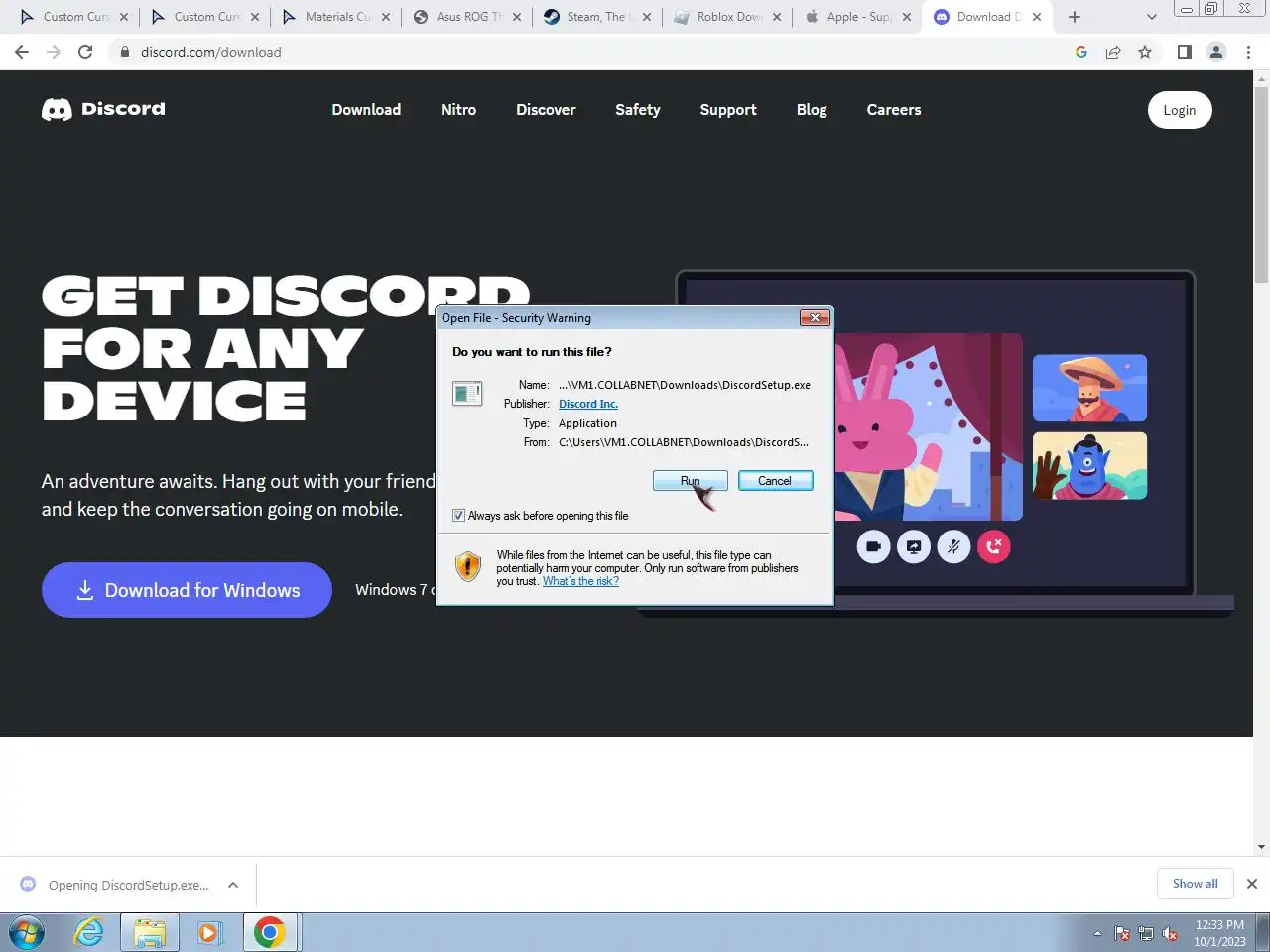Click the Action Center flag icon in tray
Image resolution: width=1270 pixels, height=952 pixels.
(1122, 933)
